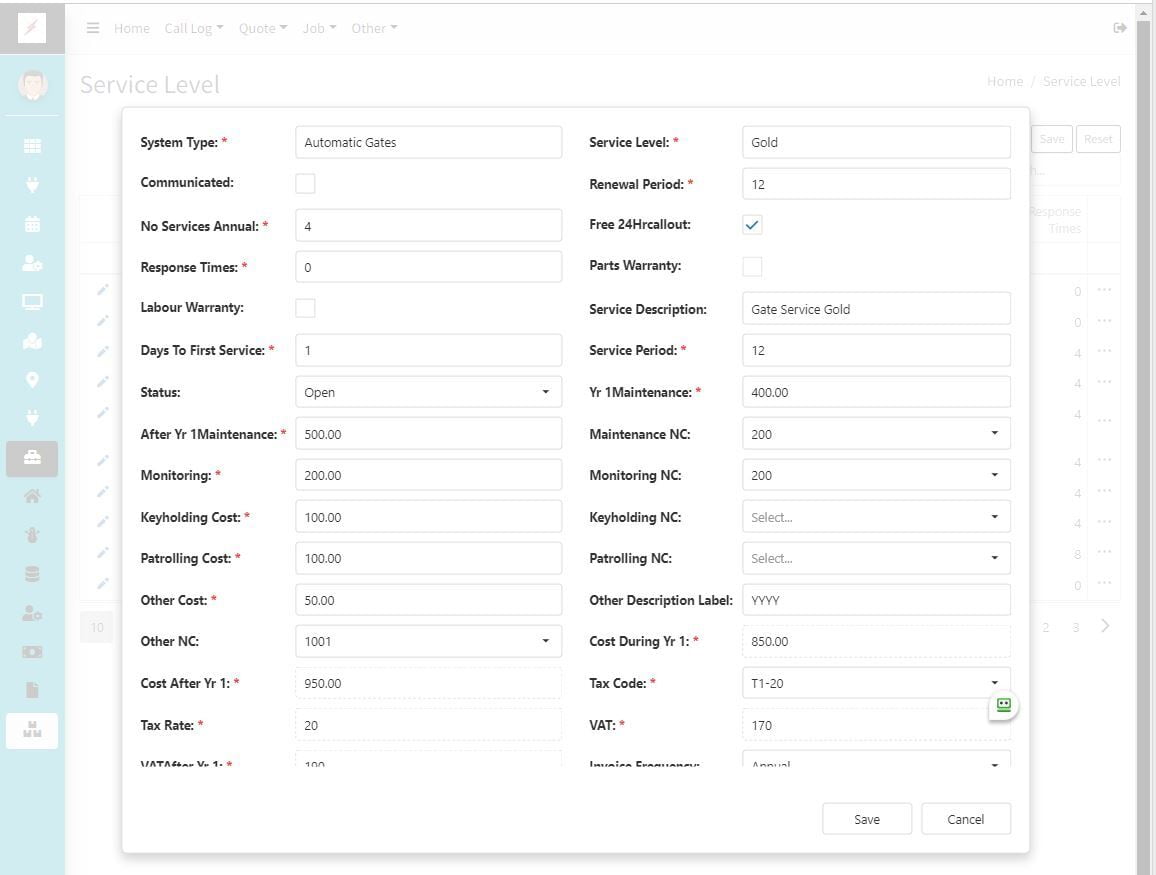Open the Tax Code dropdown

876,683
